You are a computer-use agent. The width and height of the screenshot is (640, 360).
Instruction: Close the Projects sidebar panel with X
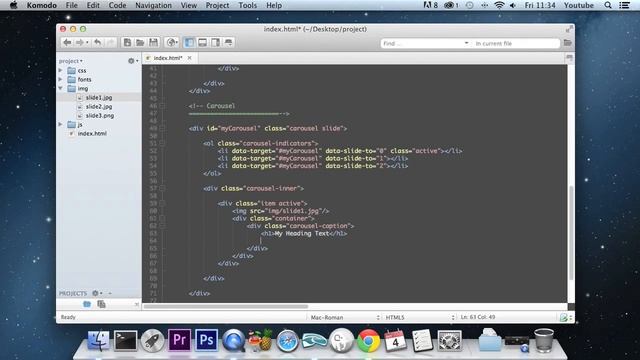click(x=136, y=304)
